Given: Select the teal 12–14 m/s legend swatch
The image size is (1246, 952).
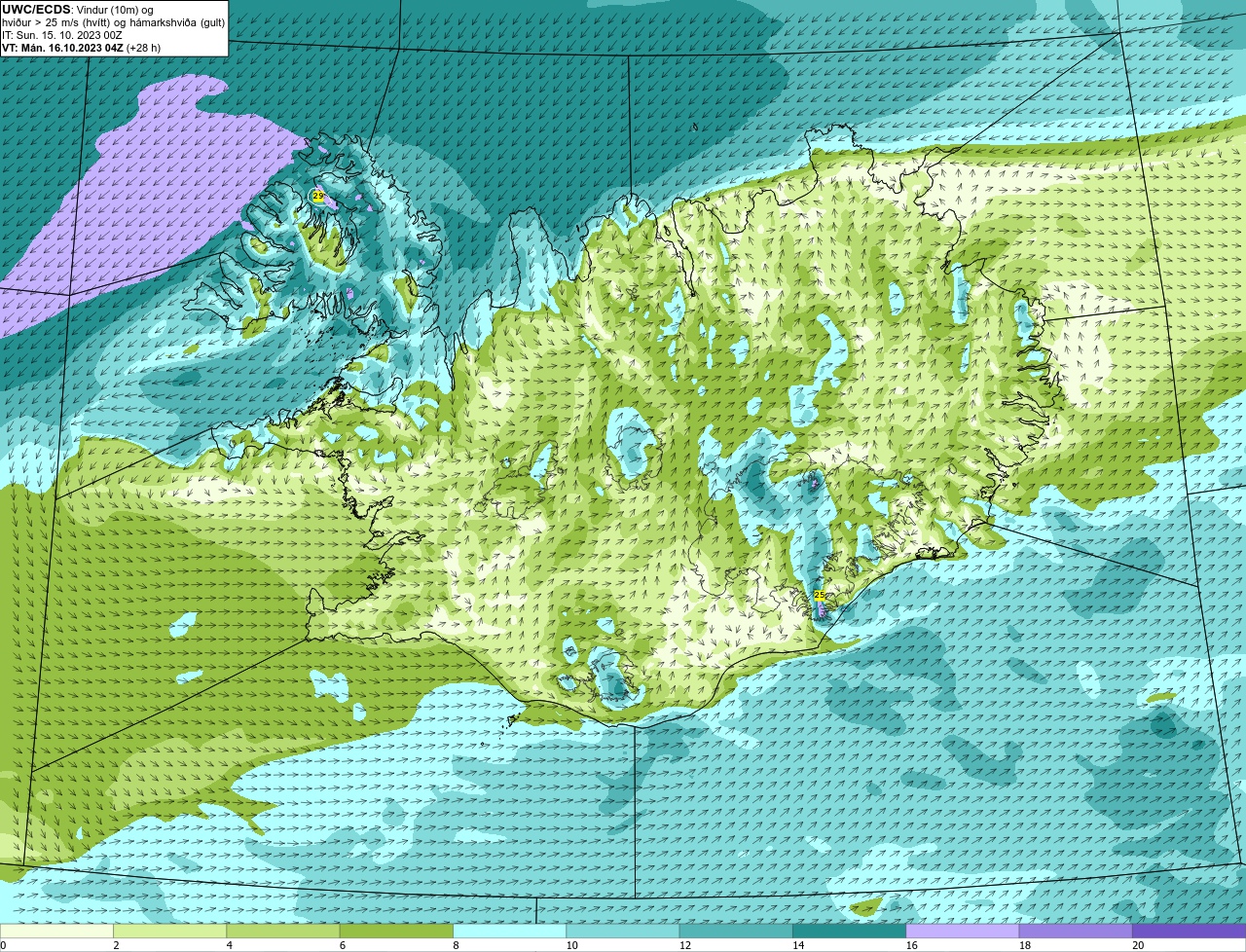Looking at the screenshot, I should pos(736,931).
